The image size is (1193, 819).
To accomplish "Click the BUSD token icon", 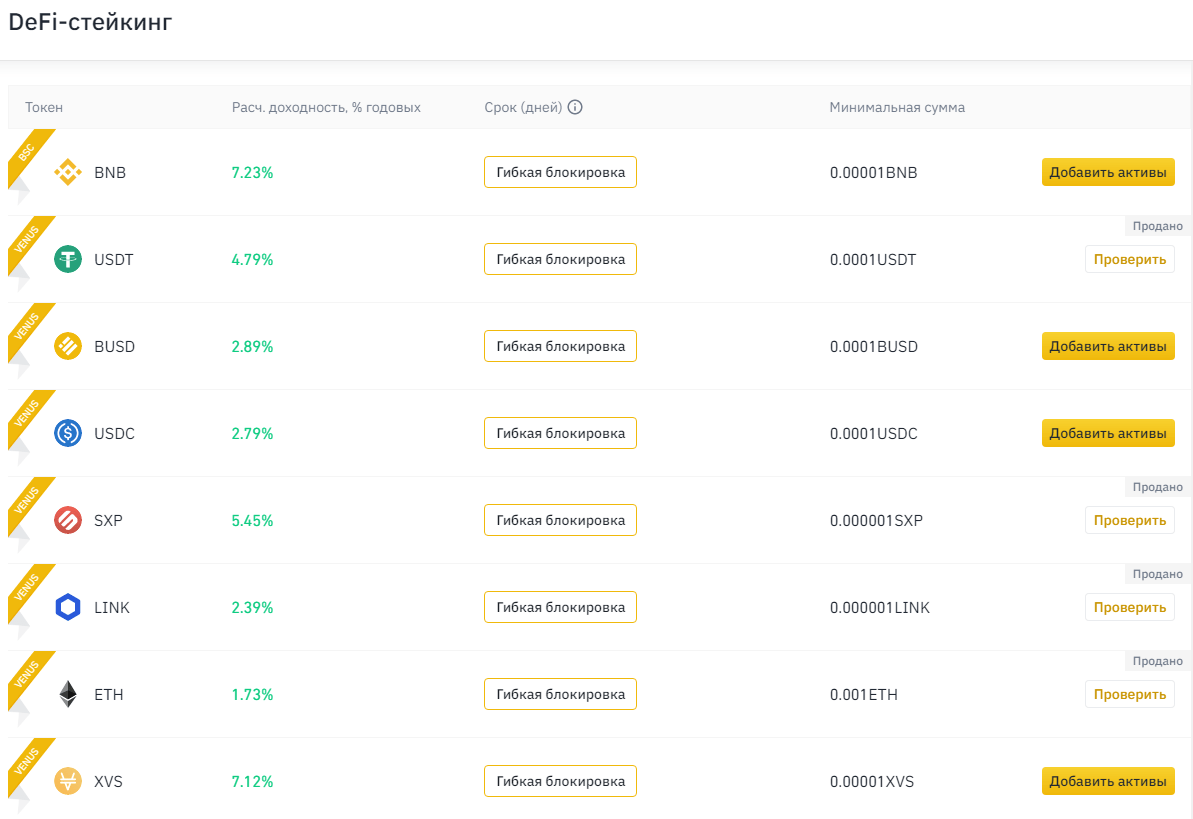I will (68, 346).
